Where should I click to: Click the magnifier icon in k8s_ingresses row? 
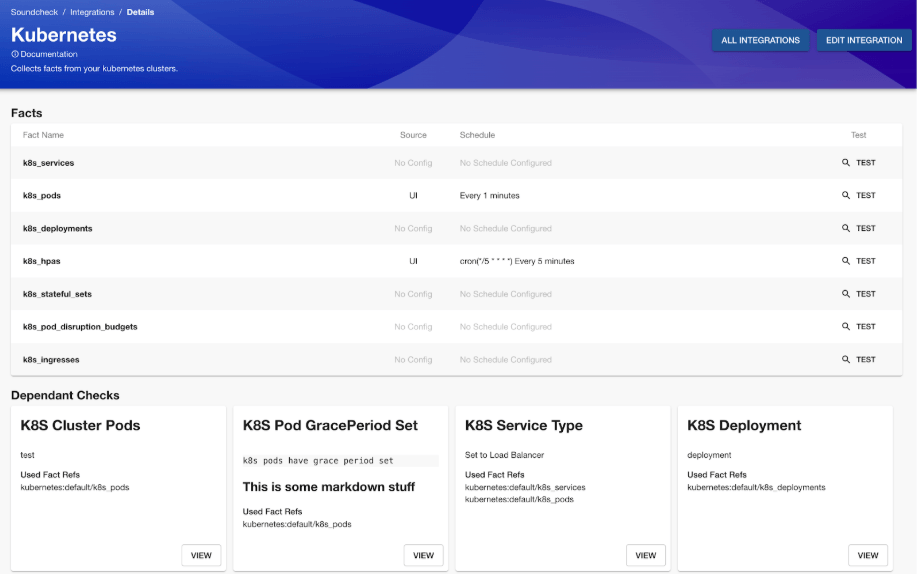[x=846, y=359]
